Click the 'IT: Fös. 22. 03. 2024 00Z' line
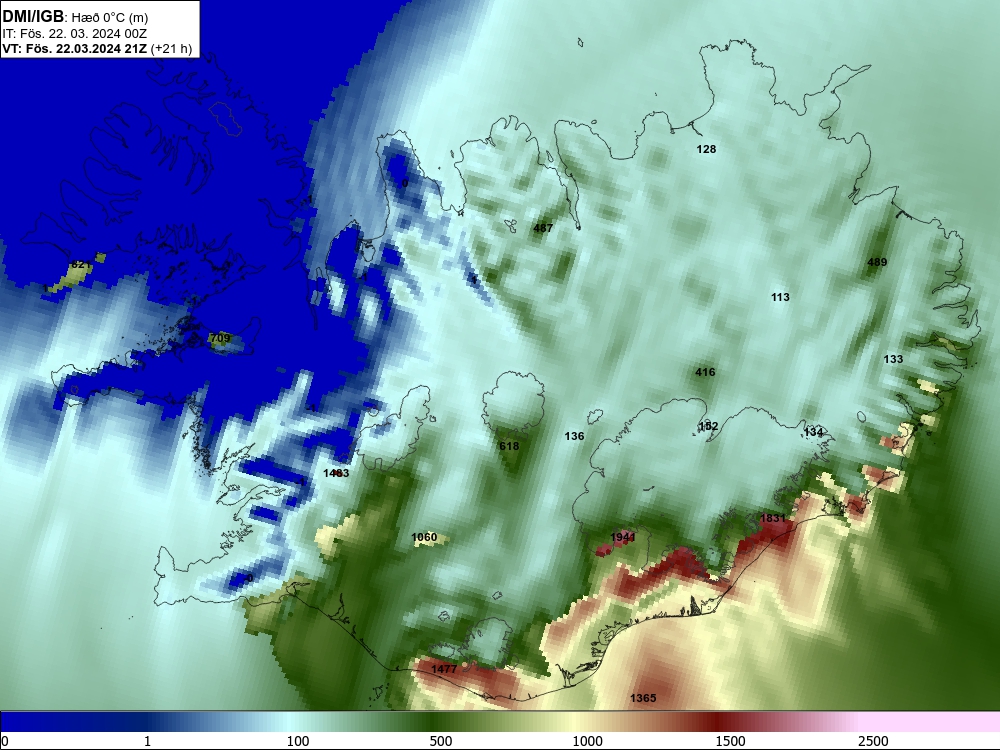Screen dimensions: 1000x750 [x=75, y=34]
